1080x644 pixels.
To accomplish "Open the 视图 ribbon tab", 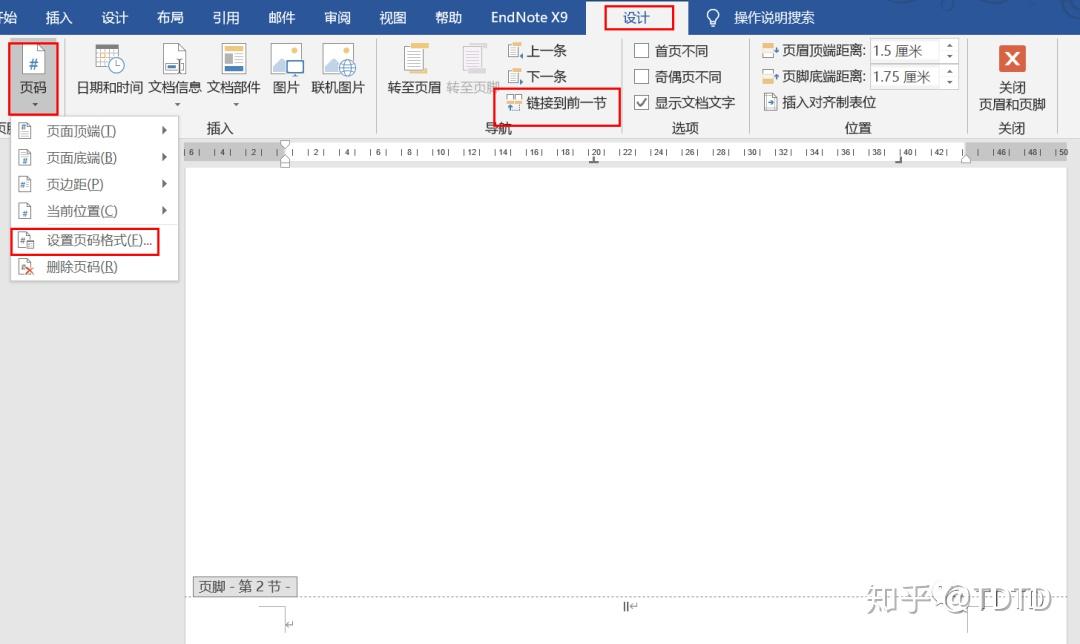I will click(x=393, y=17).
